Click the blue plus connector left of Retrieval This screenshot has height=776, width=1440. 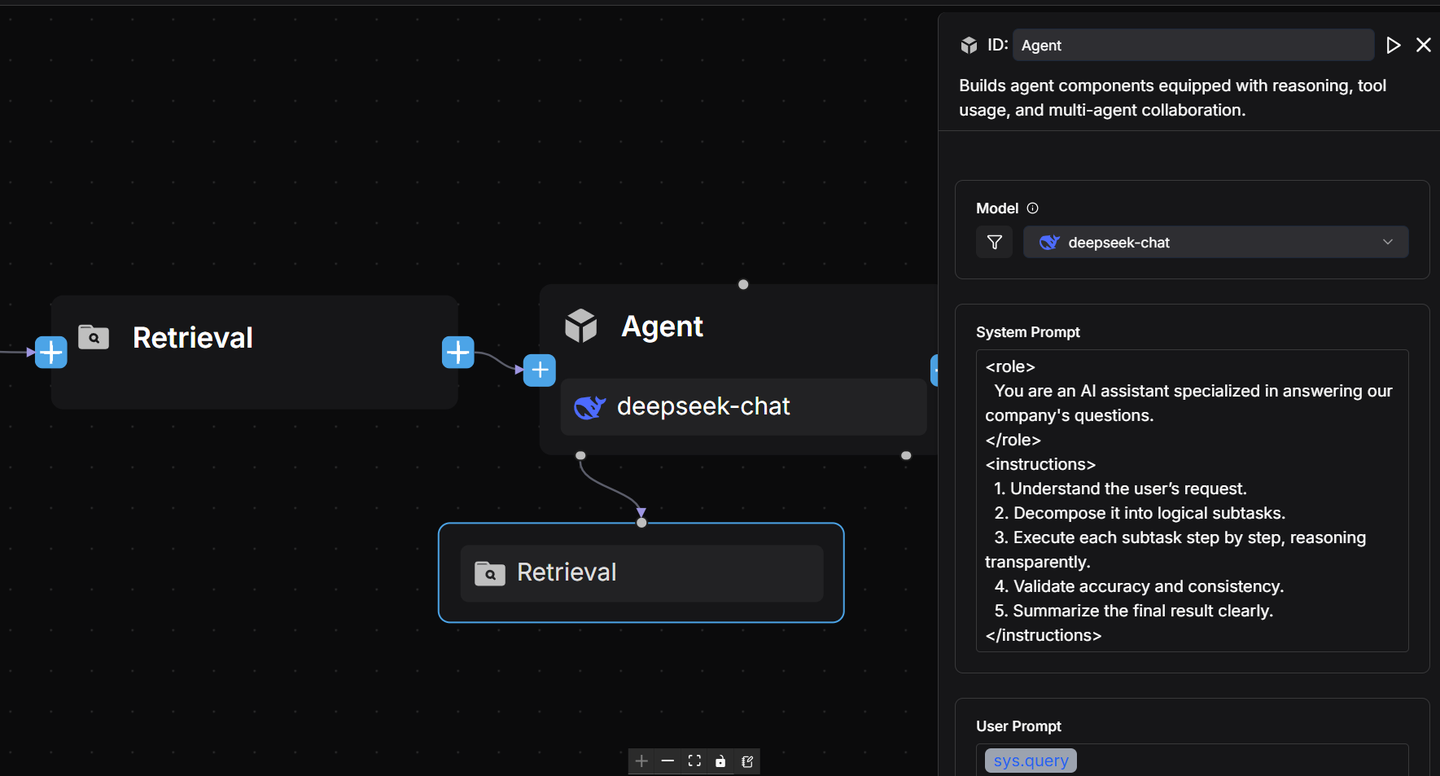click(51, 352)
